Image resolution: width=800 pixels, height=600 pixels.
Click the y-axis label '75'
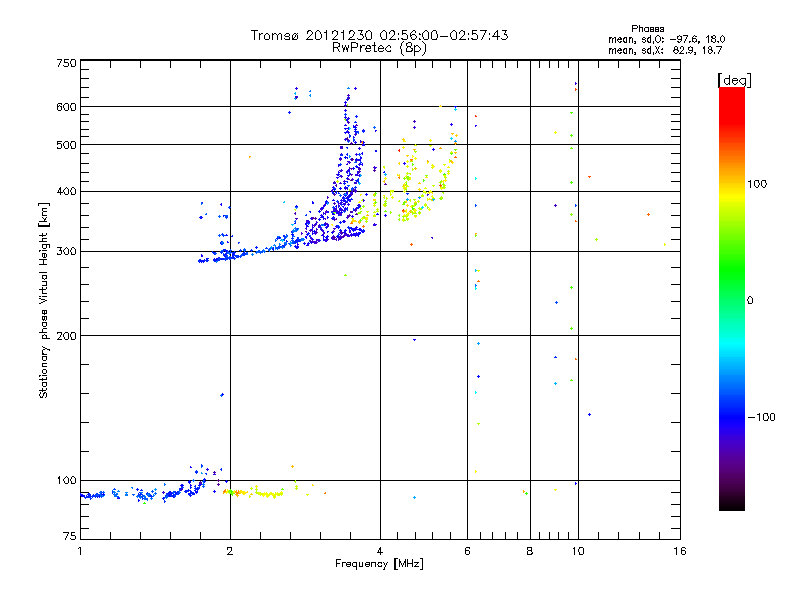(70, 536)
